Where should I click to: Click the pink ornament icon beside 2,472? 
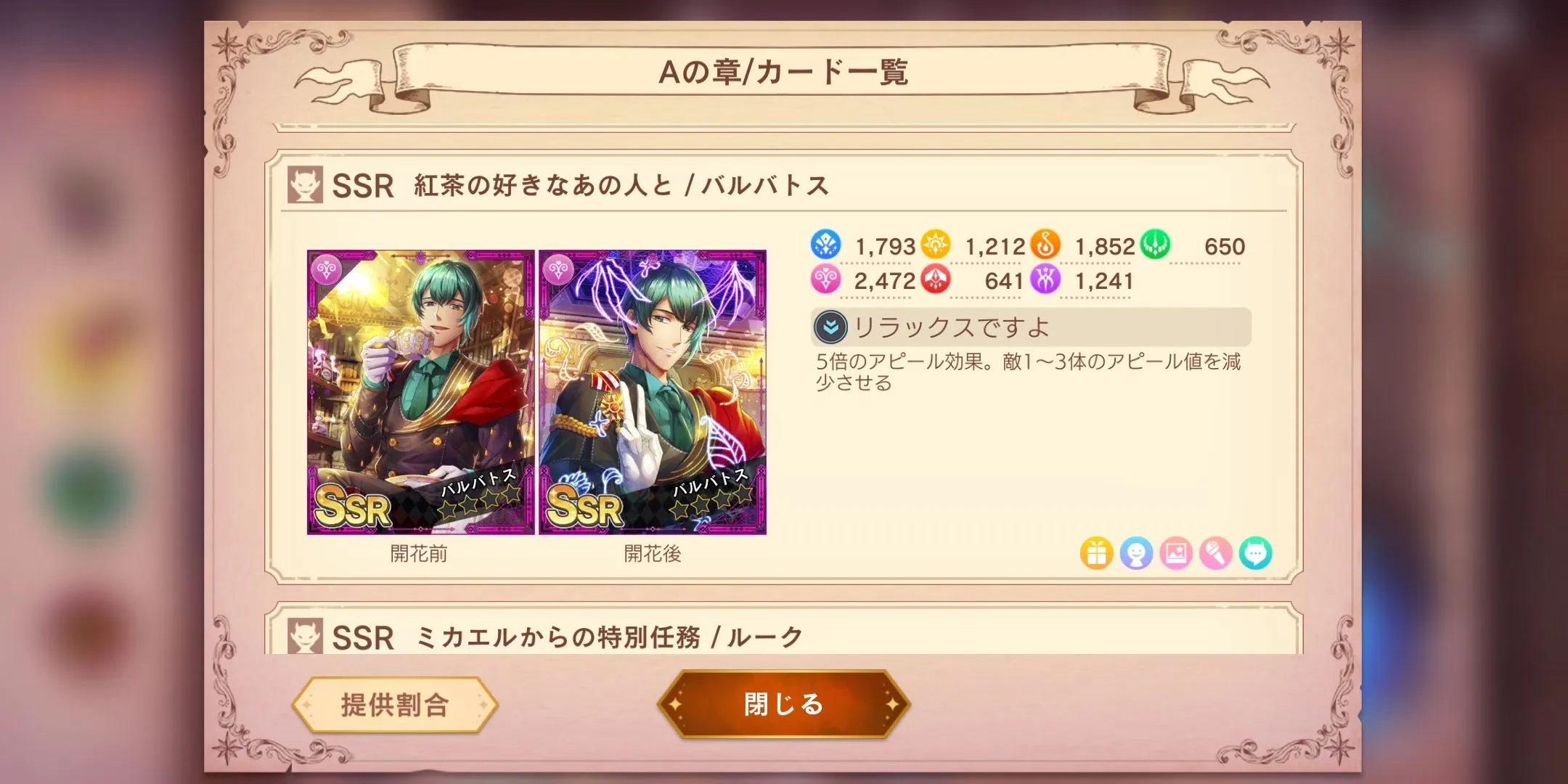(x=825, y=279)
